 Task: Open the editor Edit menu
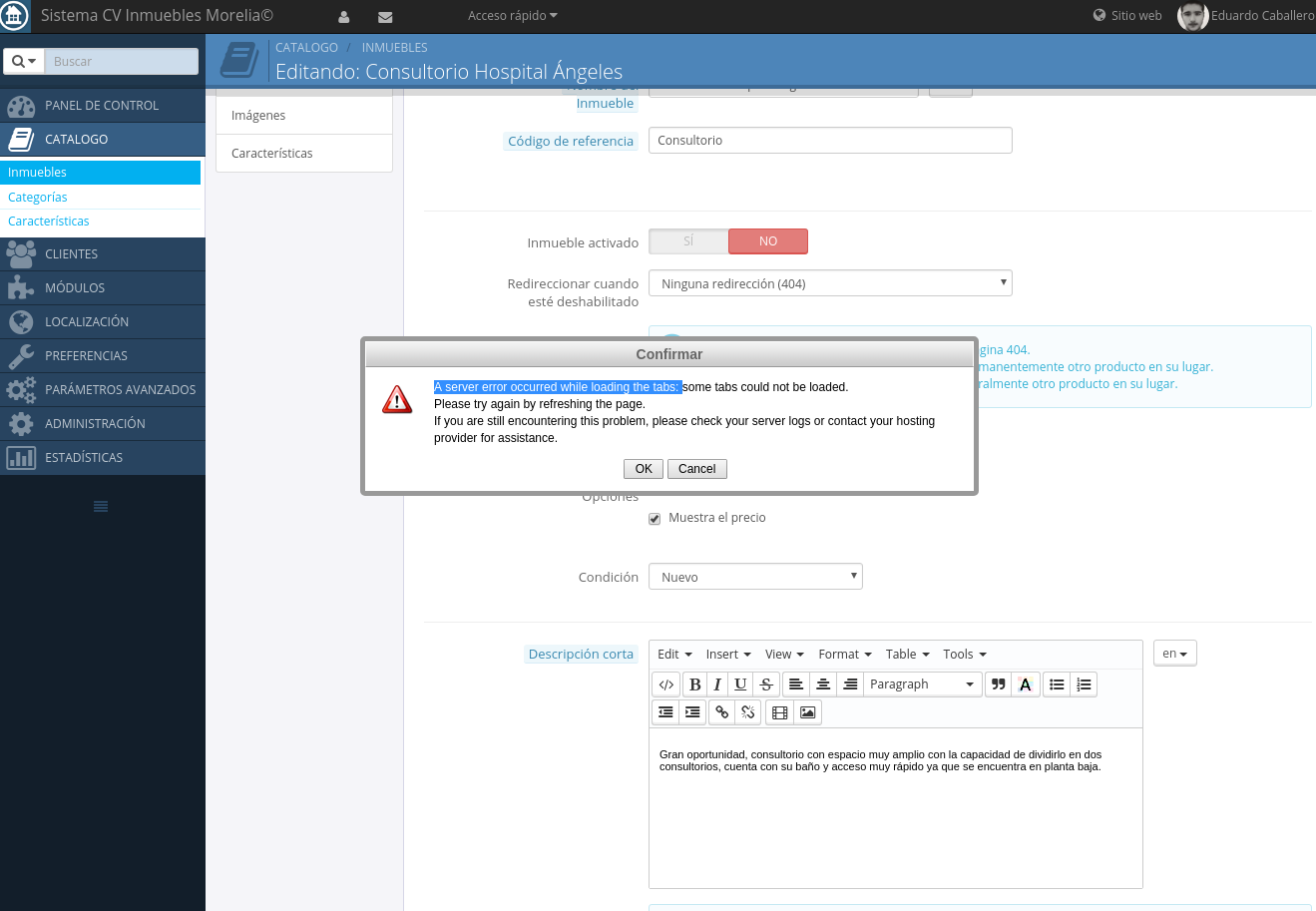tap(674, 655)
